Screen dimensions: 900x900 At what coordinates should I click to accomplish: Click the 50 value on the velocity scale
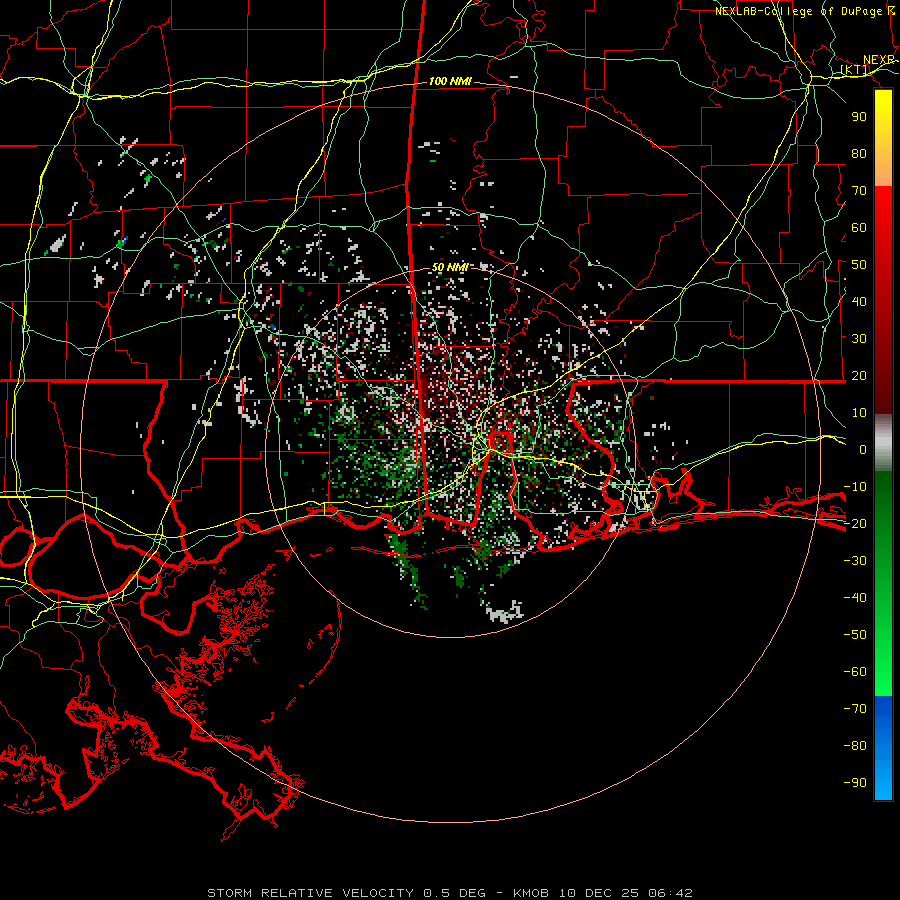point(859,265)
